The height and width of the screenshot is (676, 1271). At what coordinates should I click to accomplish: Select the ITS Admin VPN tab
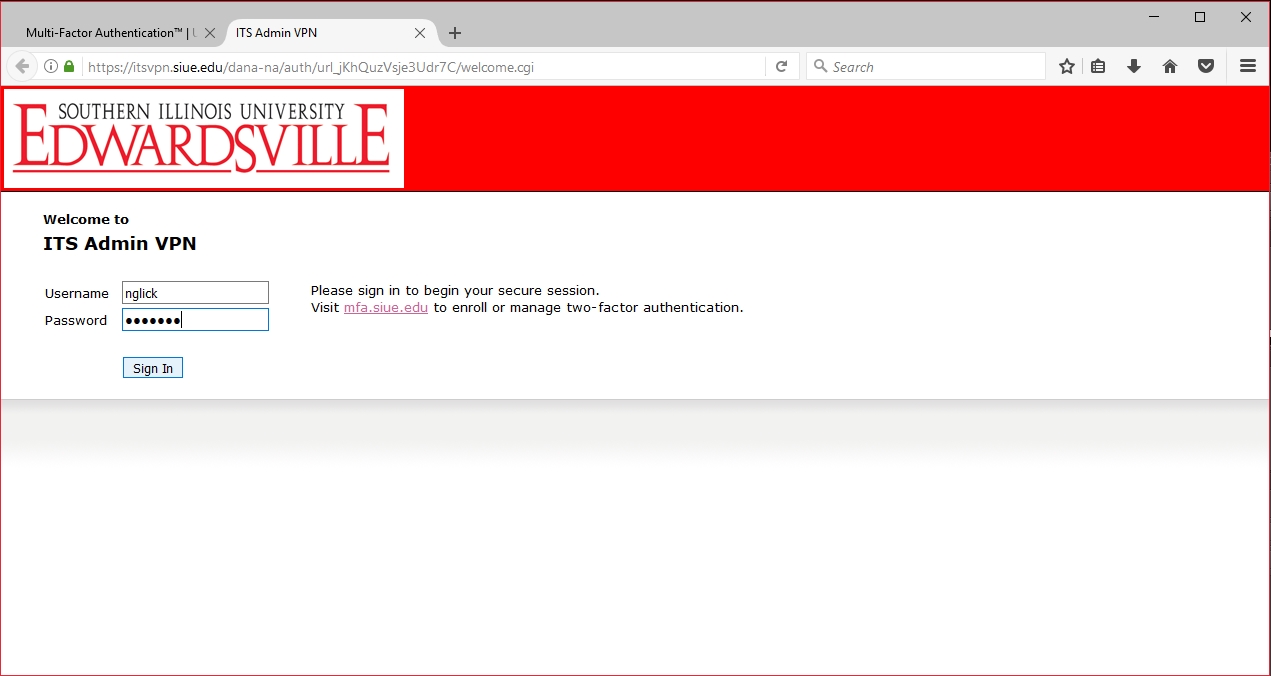coord(320,33)
